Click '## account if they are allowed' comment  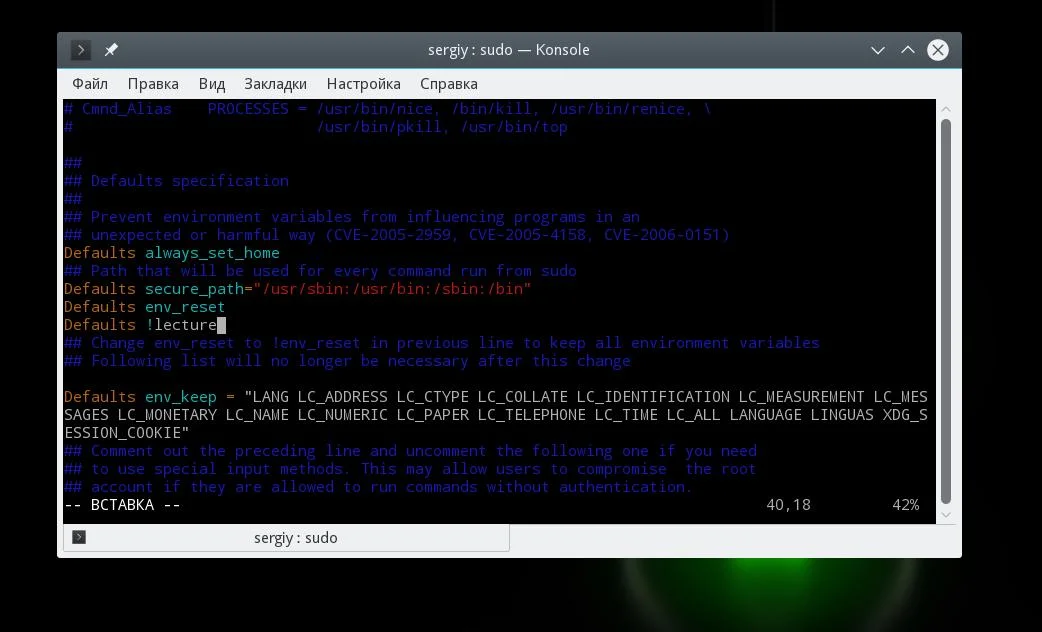(x=378, y=487)
